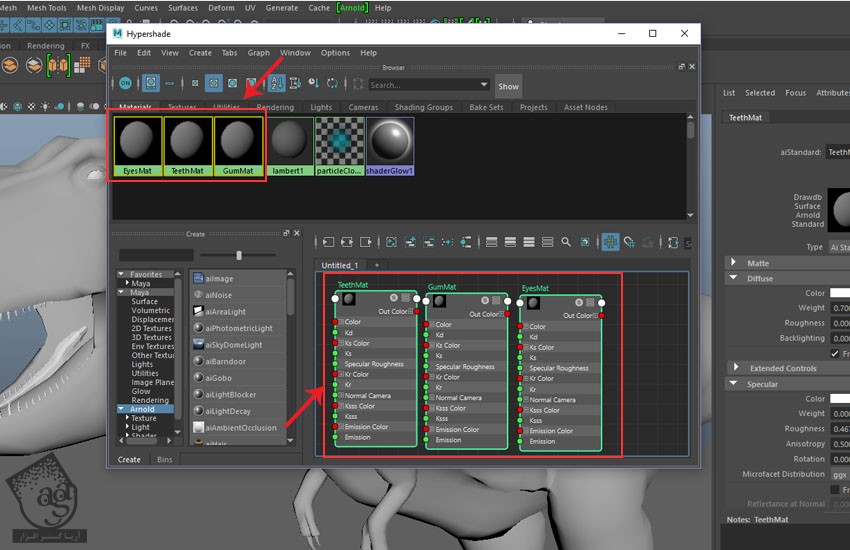Toggle the ON swatch render icon
Viewport: 850px width, 550px height.
[125, 83]
